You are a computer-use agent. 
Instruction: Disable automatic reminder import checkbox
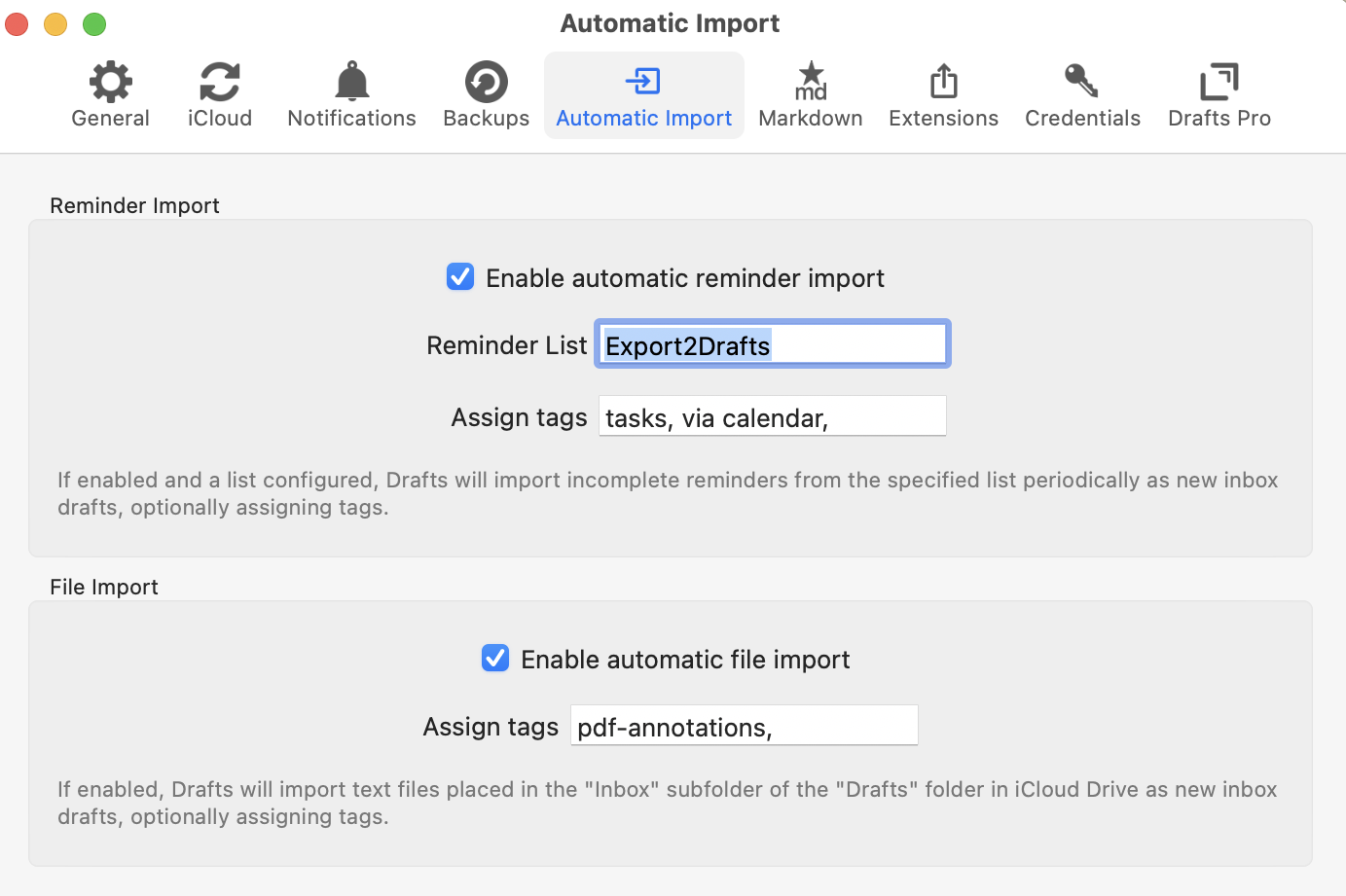(x=460, y=277)
